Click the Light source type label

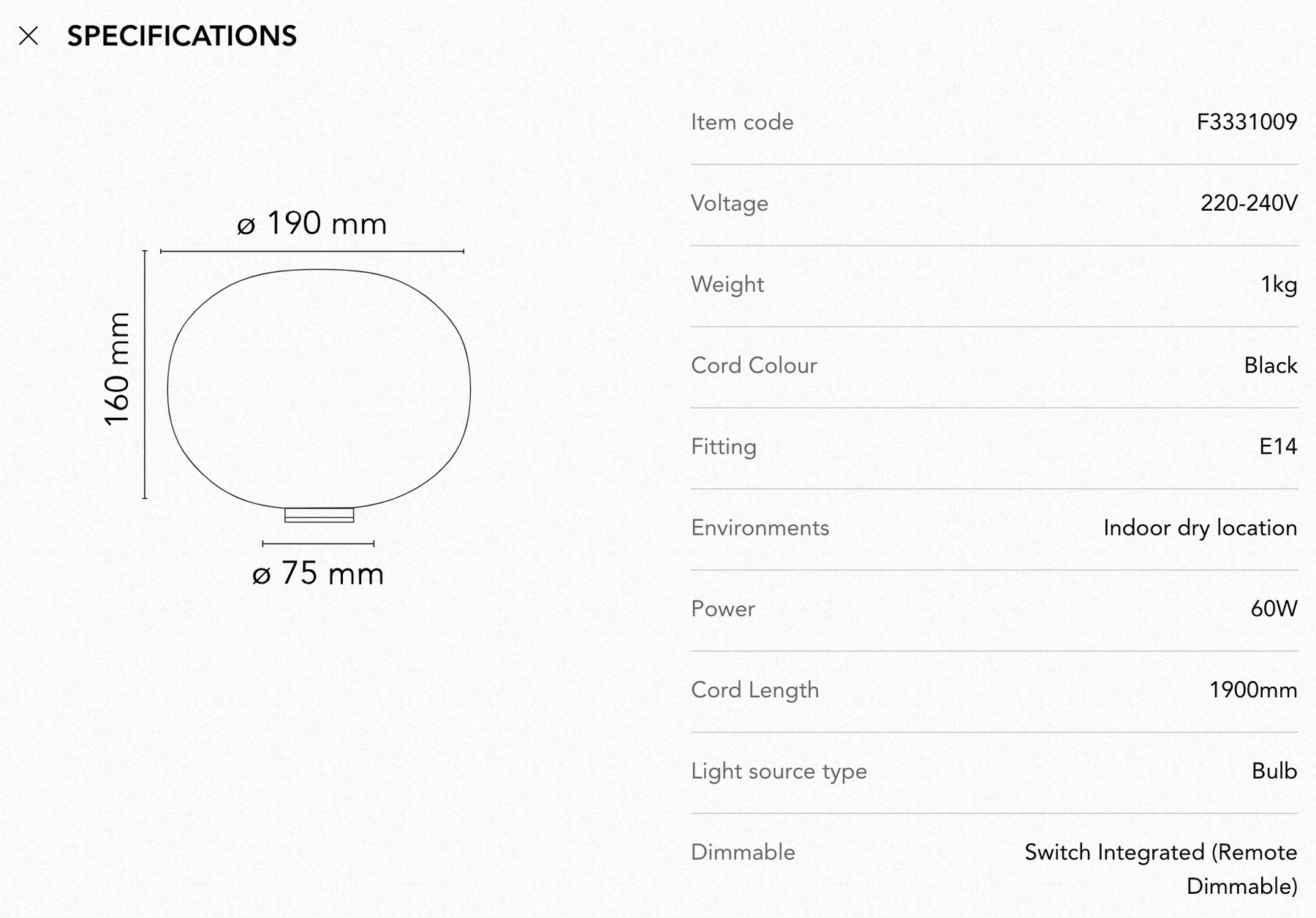click(779, 771)
